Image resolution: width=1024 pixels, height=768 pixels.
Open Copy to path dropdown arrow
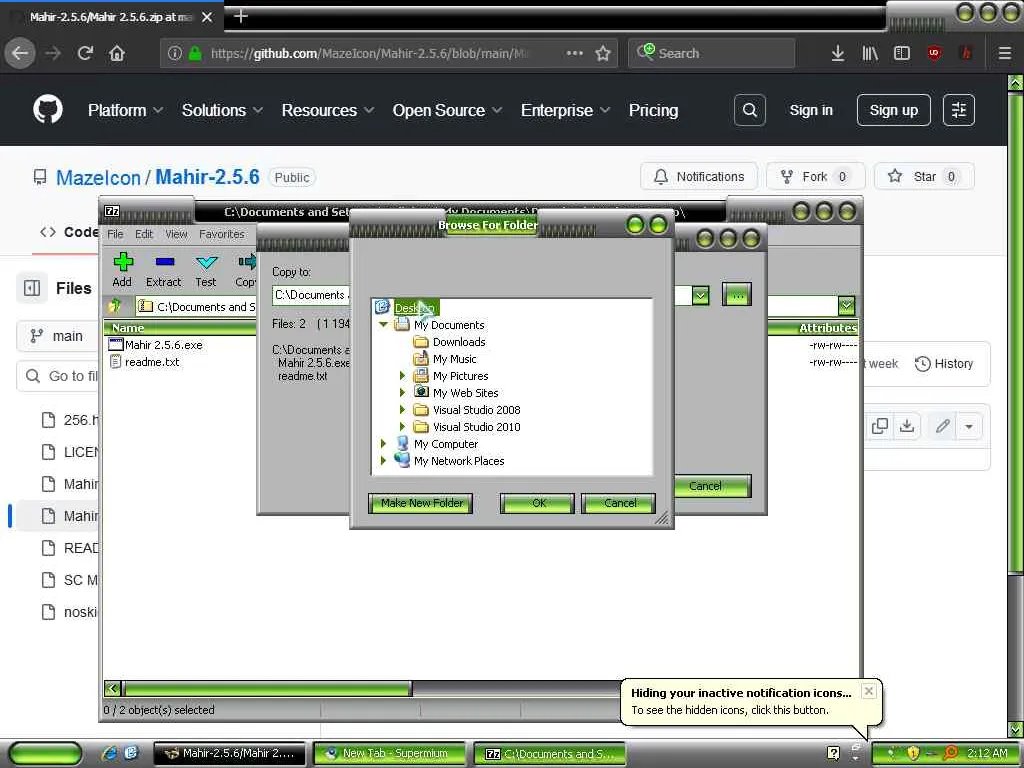(x=701, y=295)
